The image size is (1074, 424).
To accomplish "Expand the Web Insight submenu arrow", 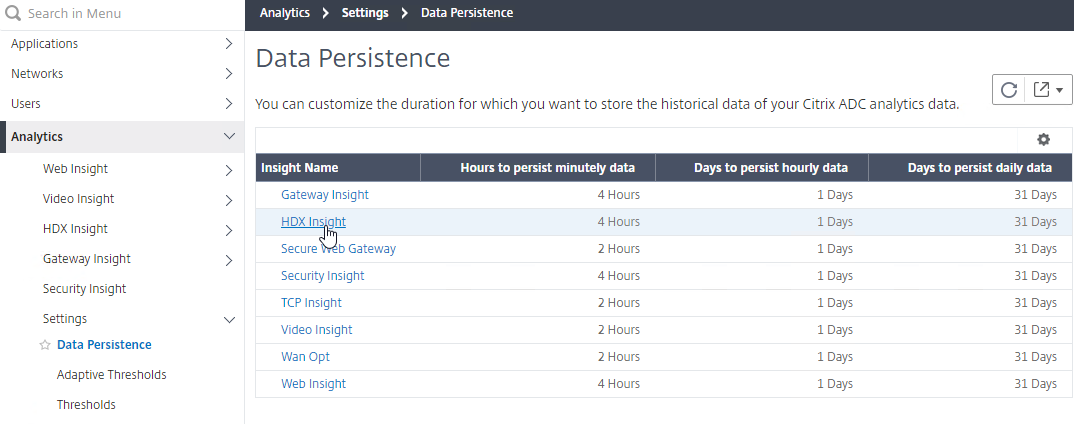I will coord(229,170).
